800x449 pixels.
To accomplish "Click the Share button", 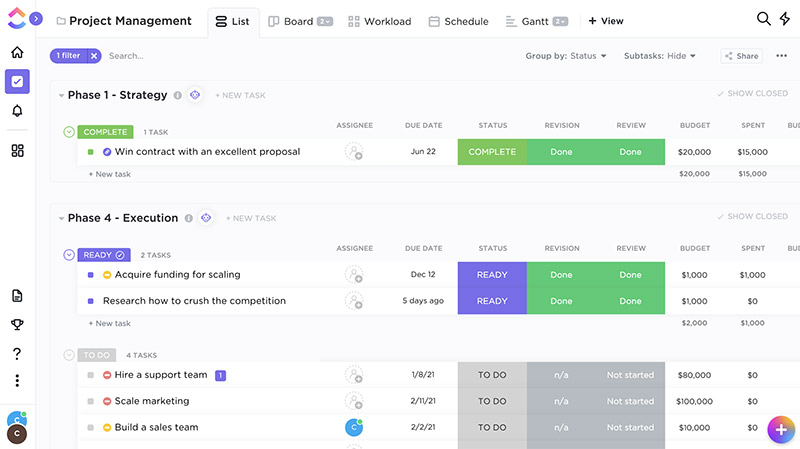I will click(x=741, y=56).
